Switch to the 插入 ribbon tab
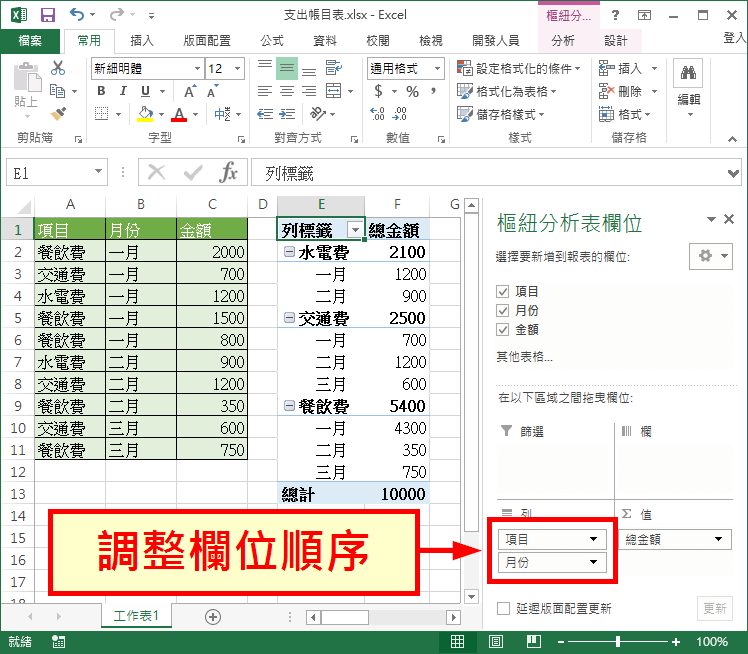The image size is (748, 654). [142, 41]
